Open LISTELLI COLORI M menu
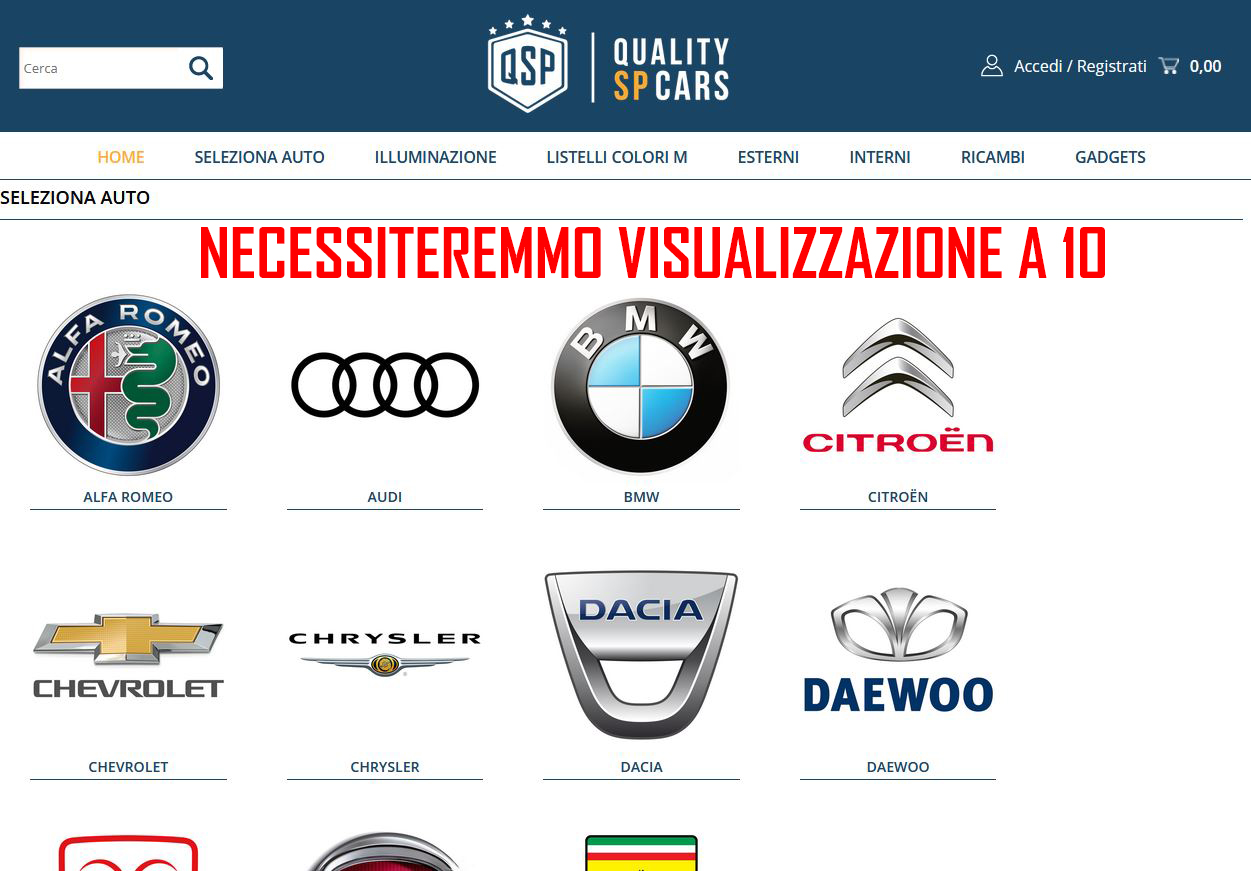 pyautogui.click(x=617, y=157)
